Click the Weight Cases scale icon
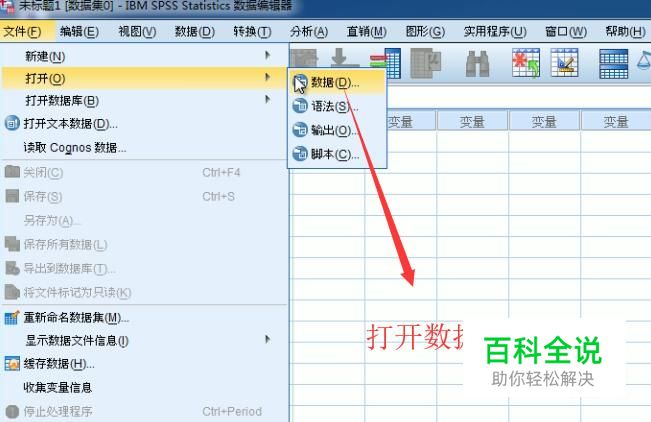 click(x=644, y=61)
